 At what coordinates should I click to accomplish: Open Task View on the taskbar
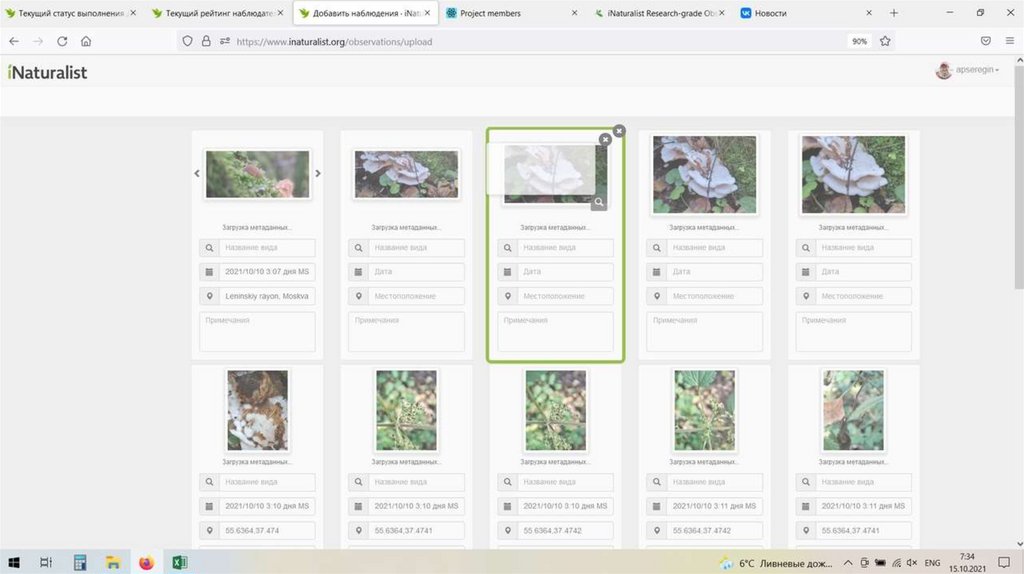click(x=46, y=562)
